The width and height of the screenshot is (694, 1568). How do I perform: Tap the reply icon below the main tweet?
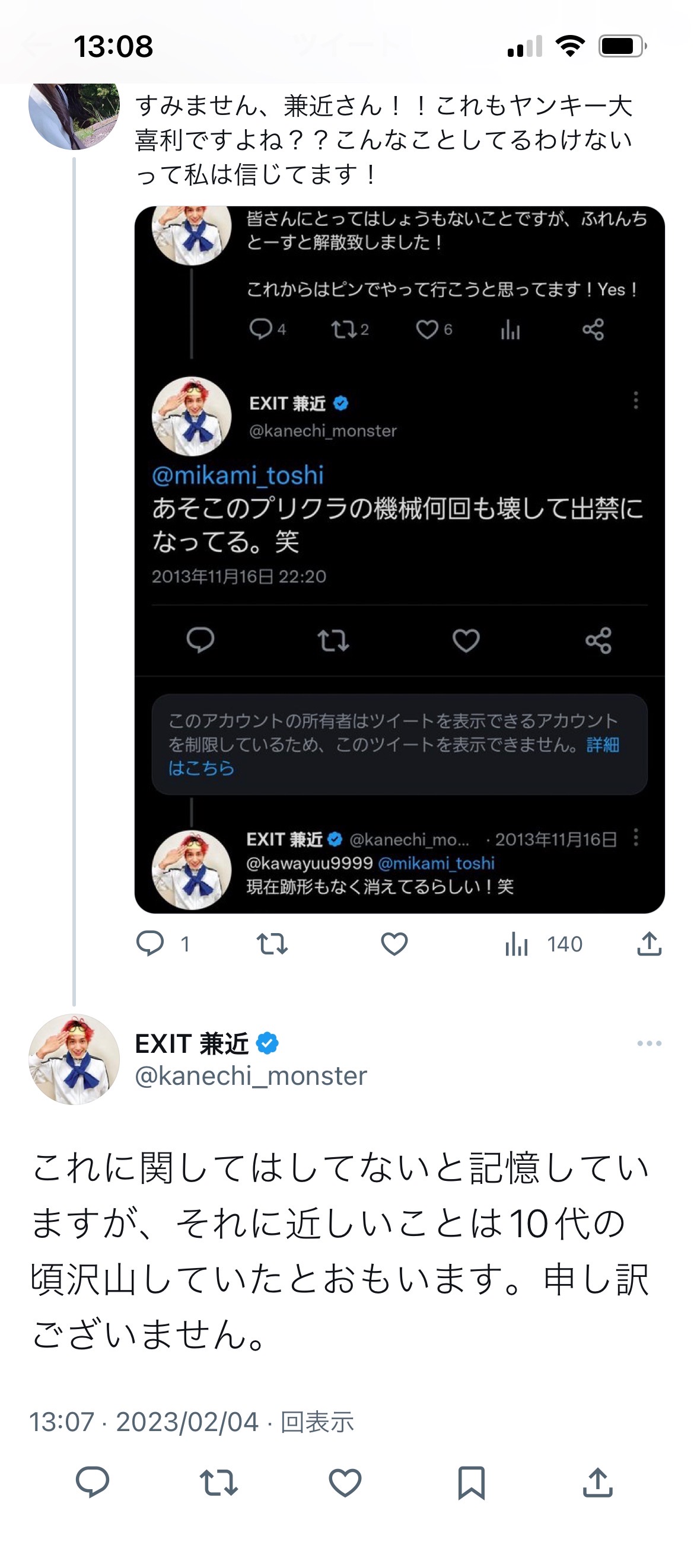(x=93, y=1481)
